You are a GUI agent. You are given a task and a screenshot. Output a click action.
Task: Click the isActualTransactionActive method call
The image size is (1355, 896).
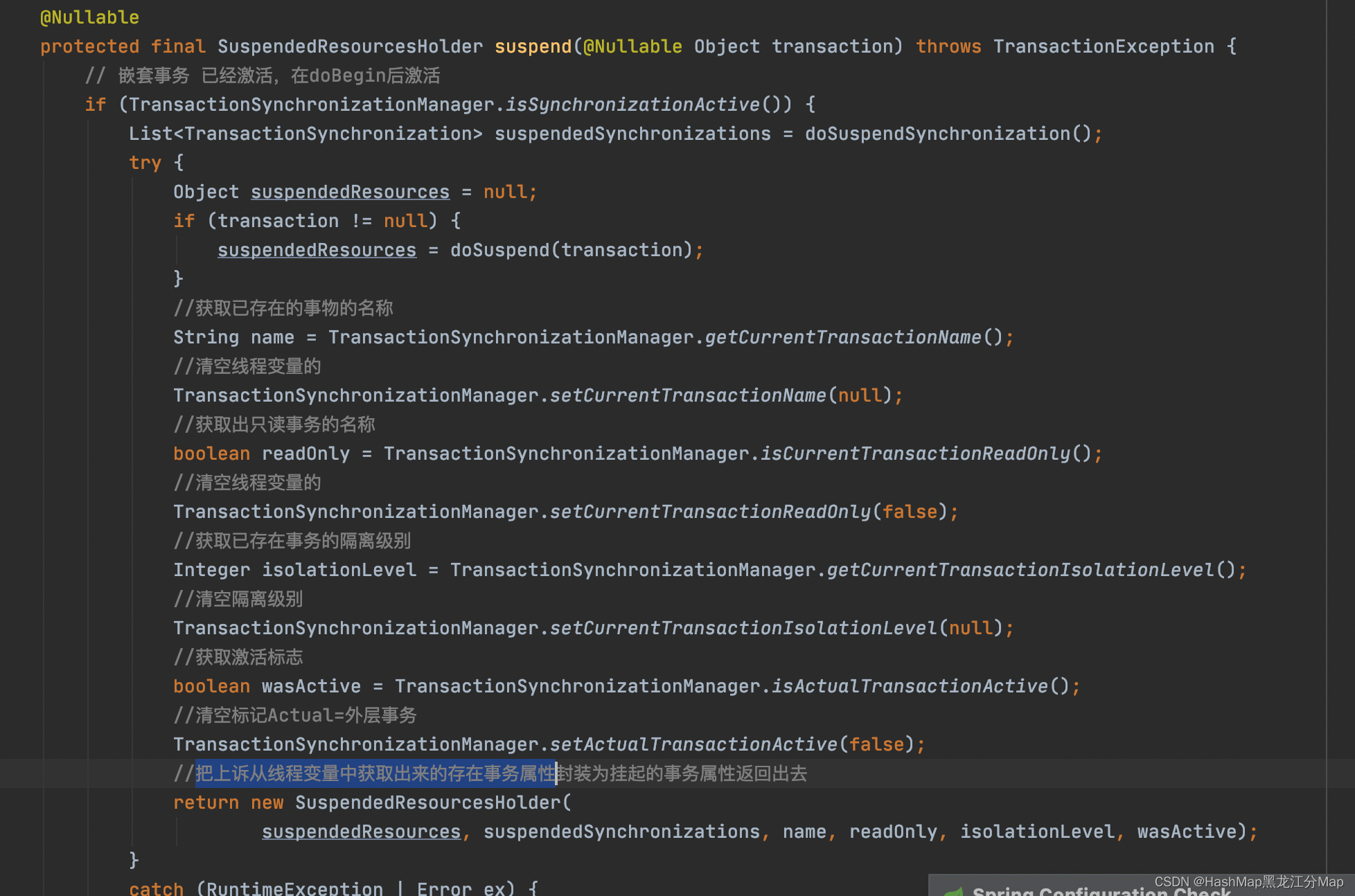coord(910,686)
